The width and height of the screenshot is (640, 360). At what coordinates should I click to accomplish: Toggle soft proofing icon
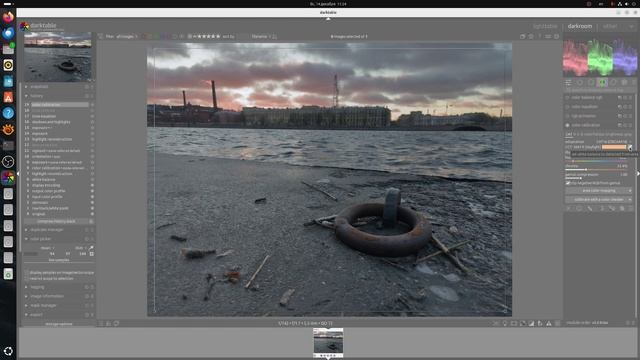(540, 323)
